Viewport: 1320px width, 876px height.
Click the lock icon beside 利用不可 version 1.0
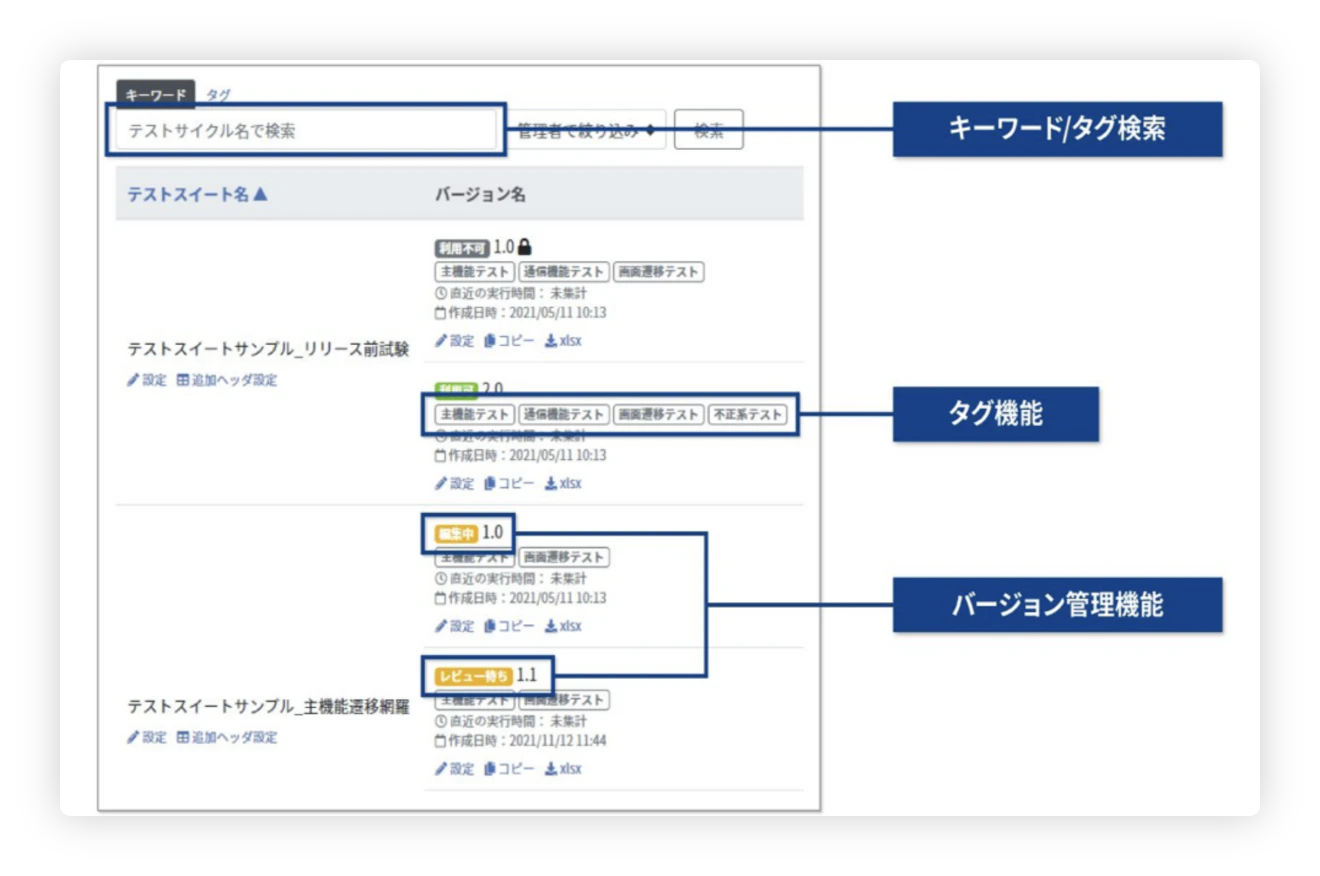tap(525, 246)
